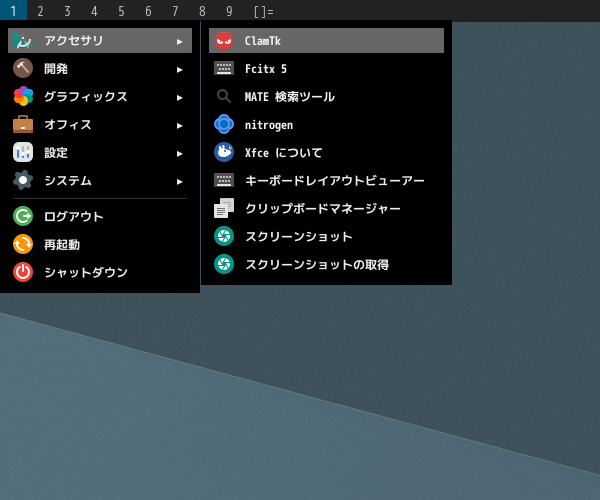Click the gear icon for システム

click(x=23, y=180)
